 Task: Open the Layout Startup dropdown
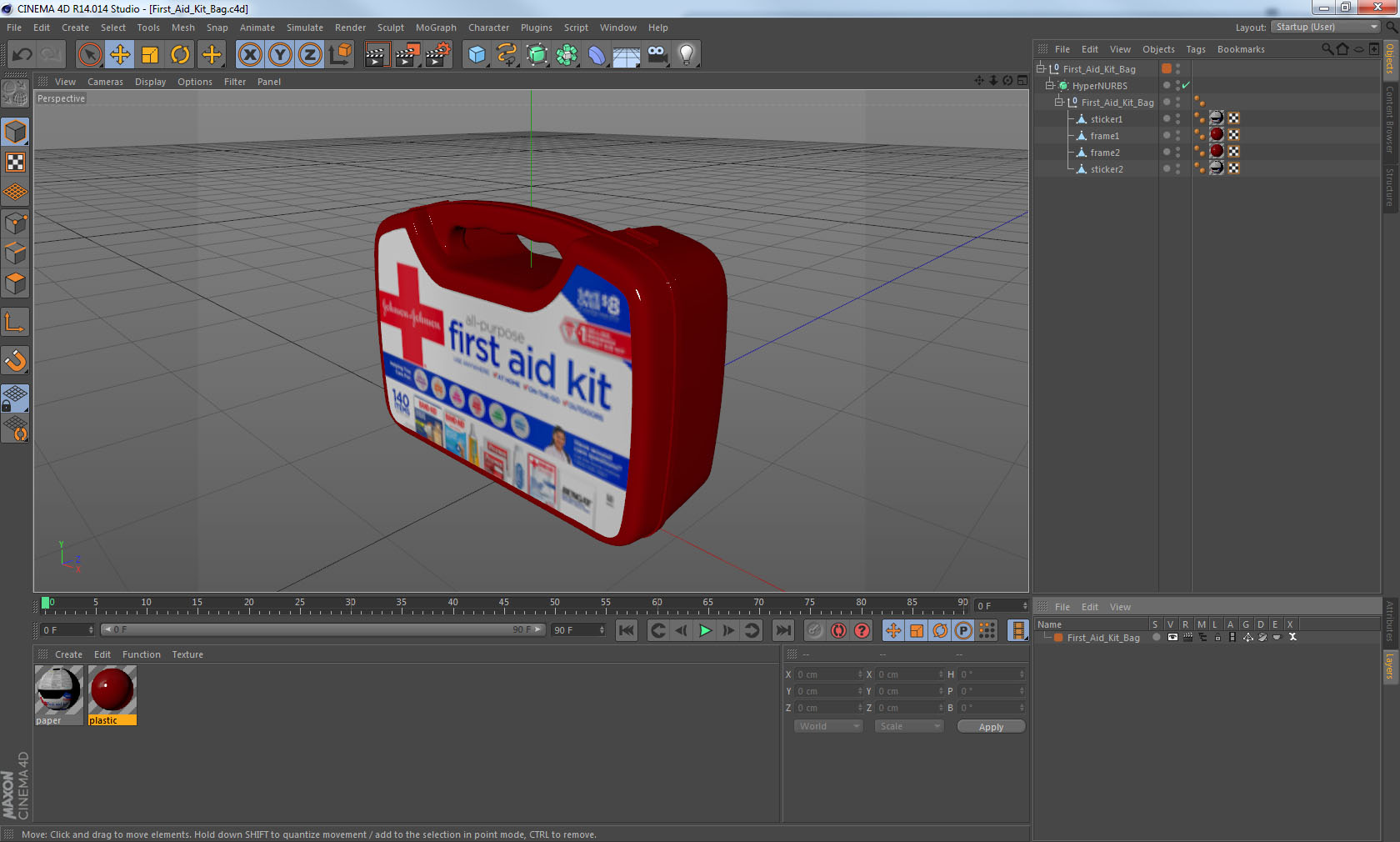pos(1326,27)
